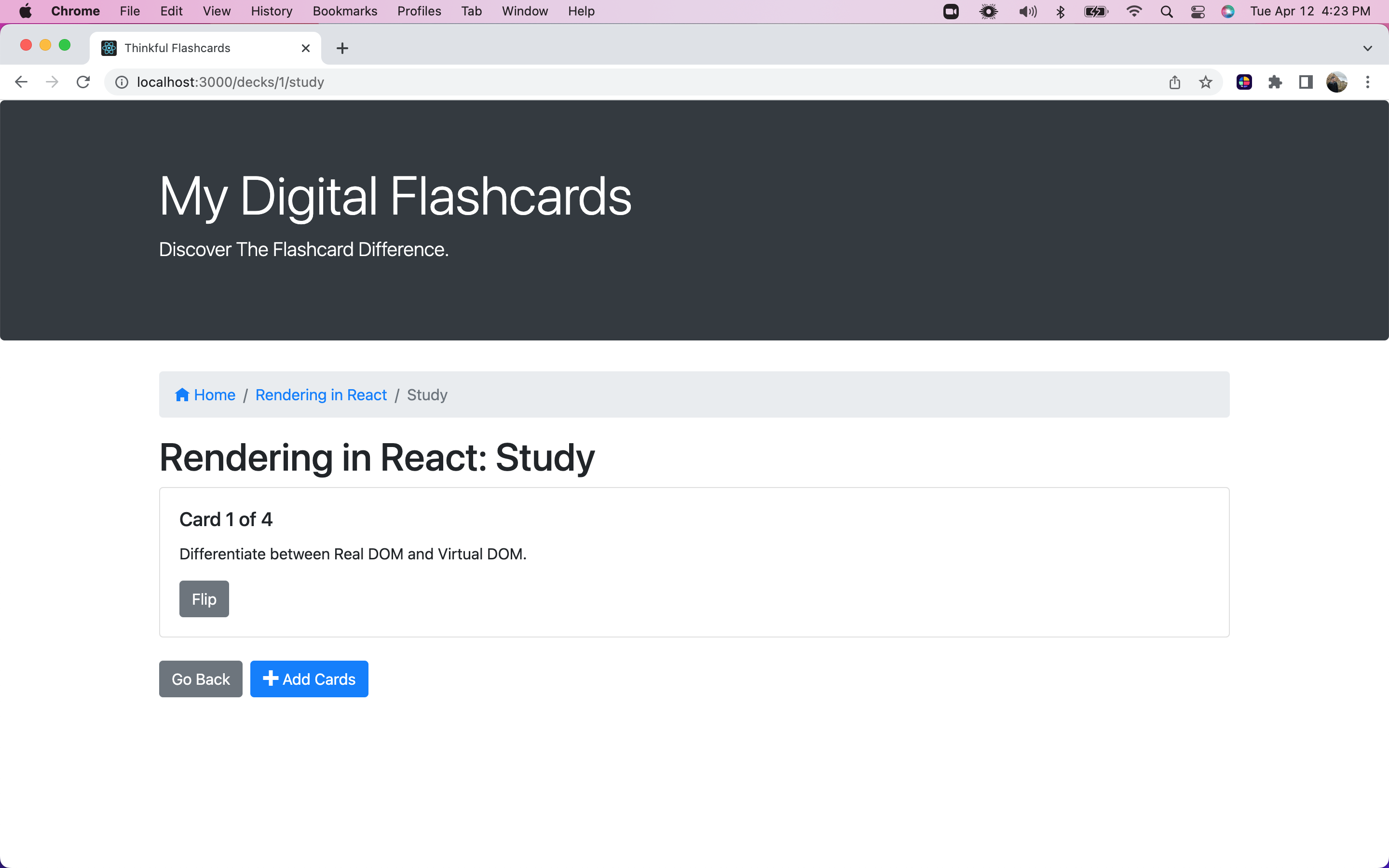This screenshot has width=1389, height=868.
Task: Open Chrome three-dot menu
Action: 1368,82
